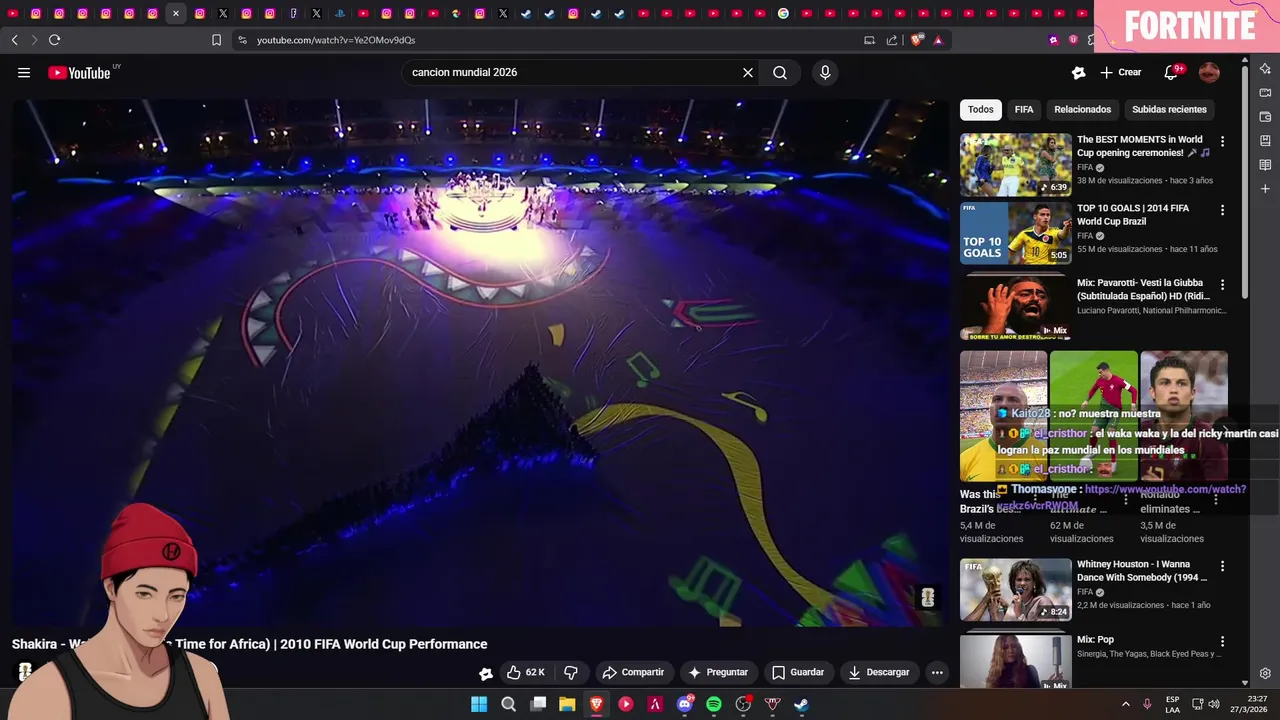
Task: Open File Explorer from the taskbar
Action: tap(567, 704)
